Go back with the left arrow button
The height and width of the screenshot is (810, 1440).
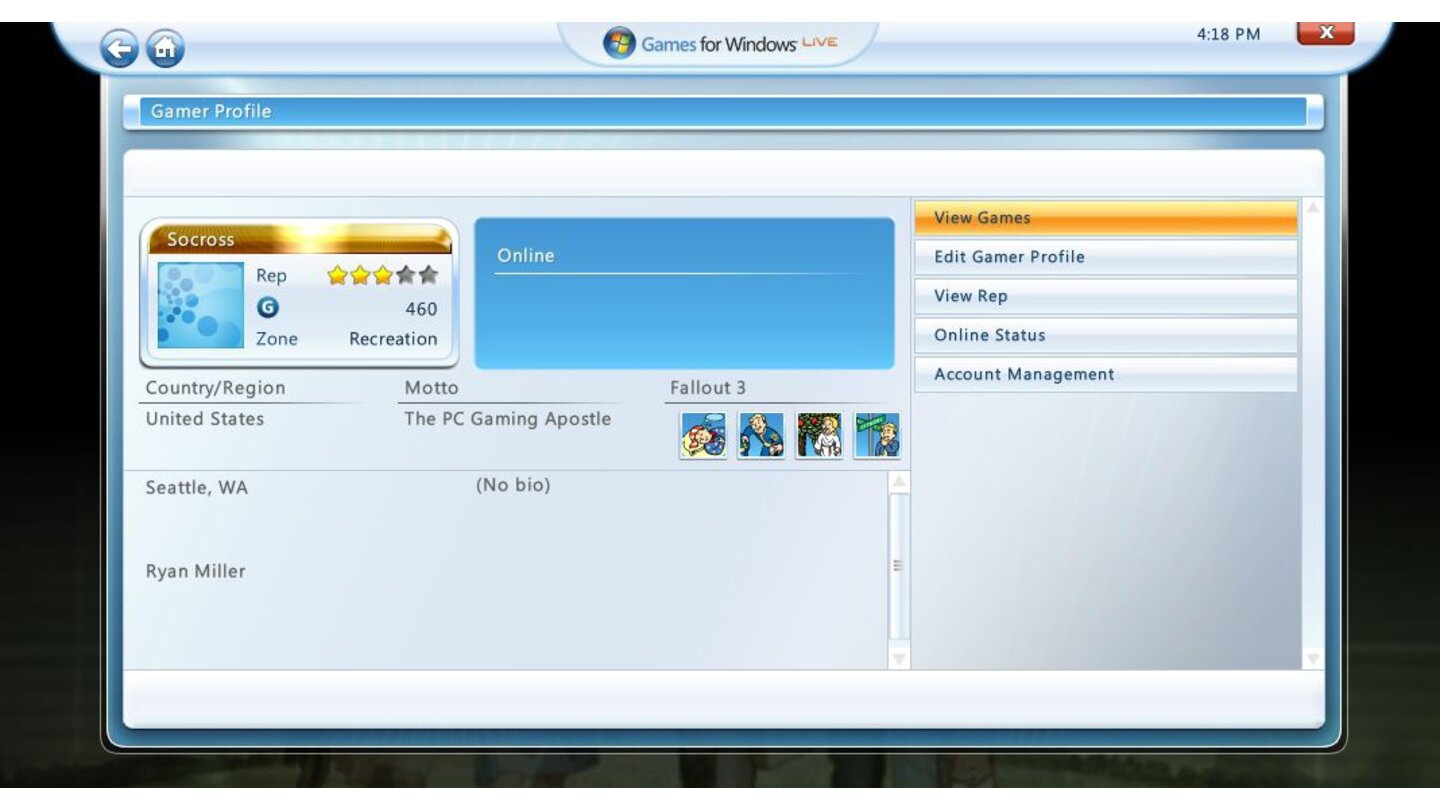pyautogui.click(x=120, y=48)
